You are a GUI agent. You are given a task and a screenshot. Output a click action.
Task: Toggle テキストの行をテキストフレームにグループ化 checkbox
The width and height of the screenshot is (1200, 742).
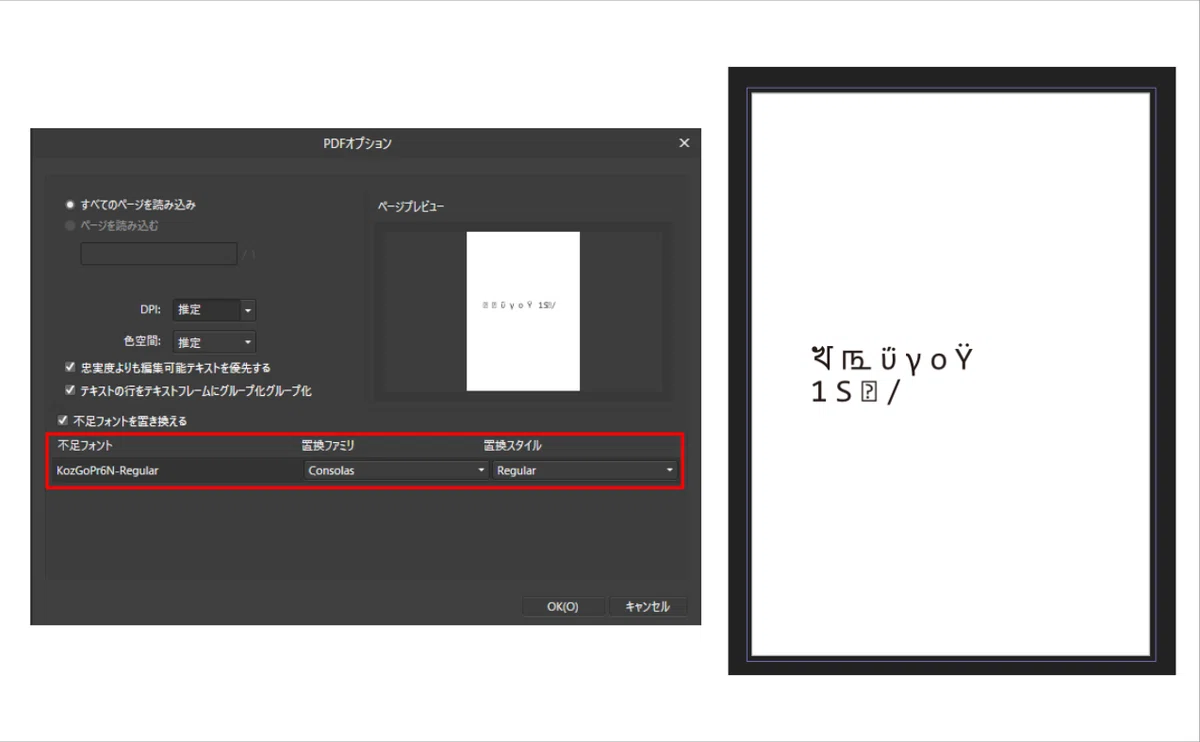pyautogui.click(x=70, y=391)
